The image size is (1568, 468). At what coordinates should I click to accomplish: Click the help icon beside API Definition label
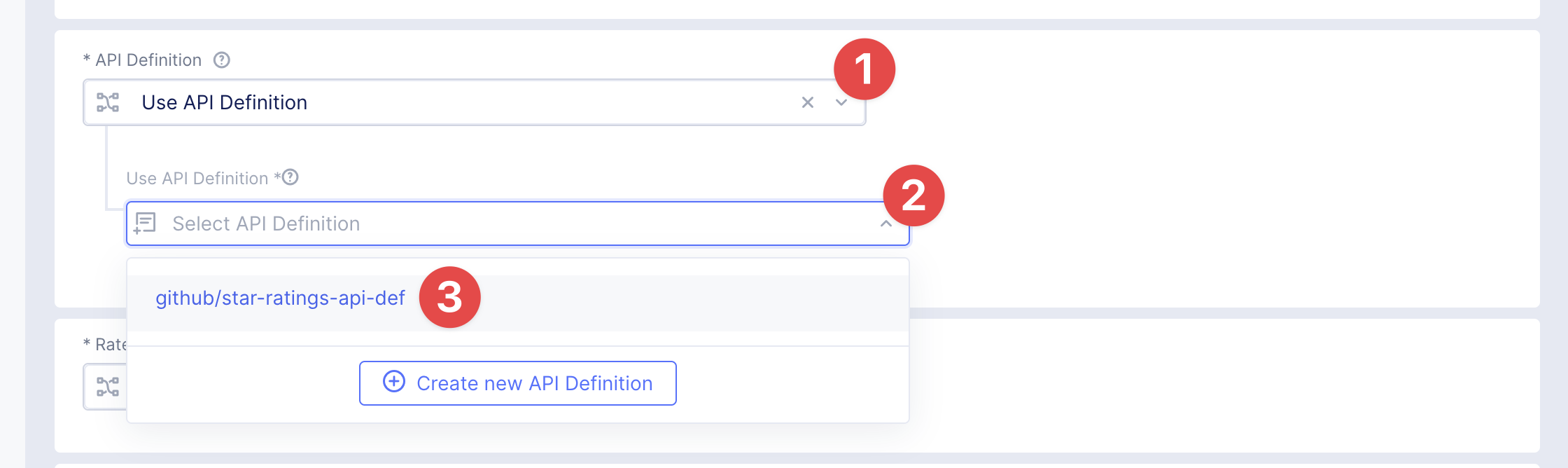point(222,60)
